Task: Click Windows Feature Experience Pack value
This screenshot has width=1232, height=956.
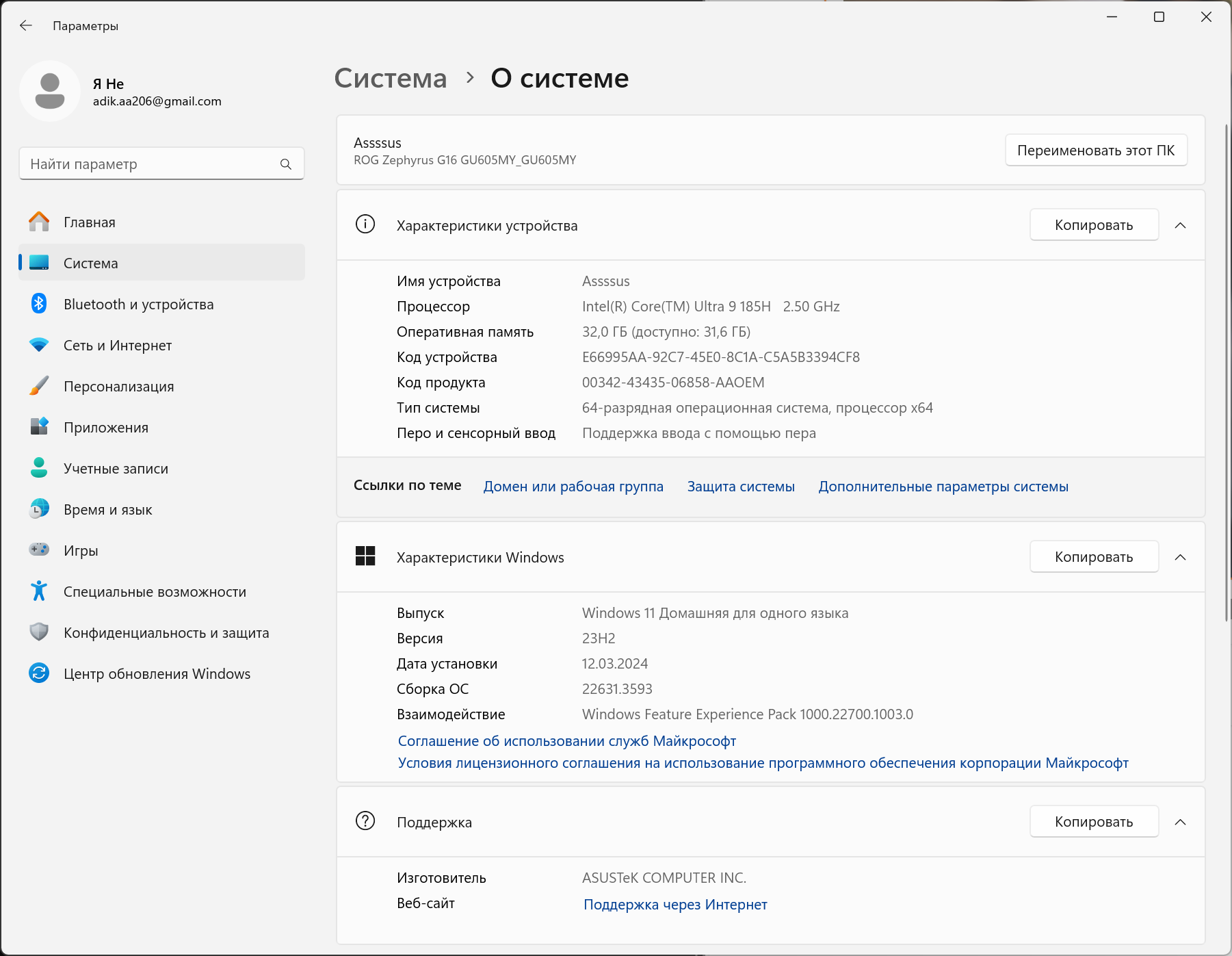Action: click(748, 714)
